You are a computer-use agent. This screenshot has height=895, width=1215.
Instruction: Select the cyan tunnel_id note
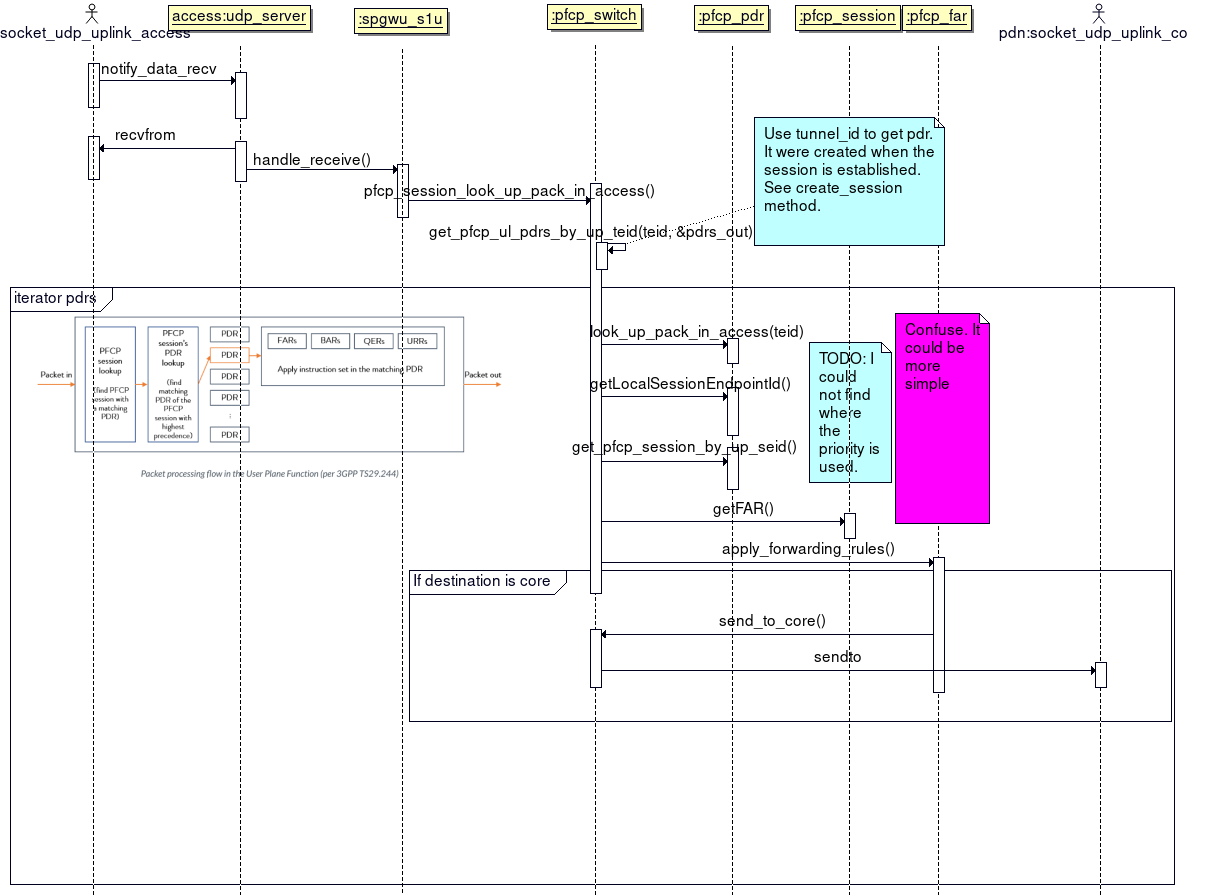(848, 180)
